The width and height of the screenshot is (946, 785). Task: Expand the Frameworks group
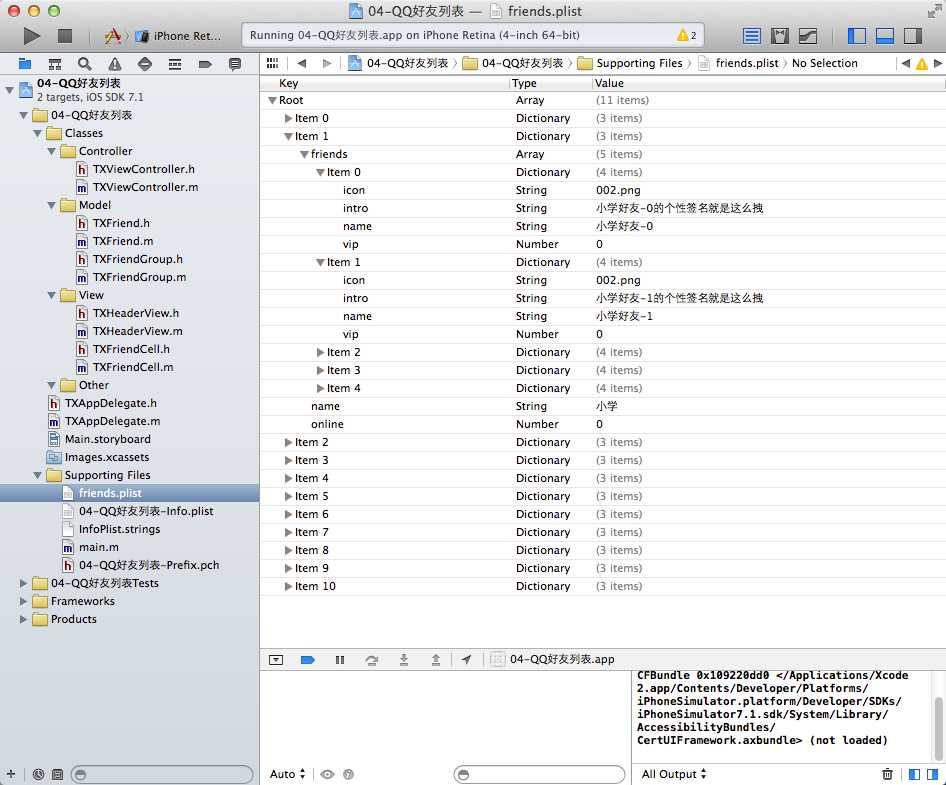coord(23,602)
